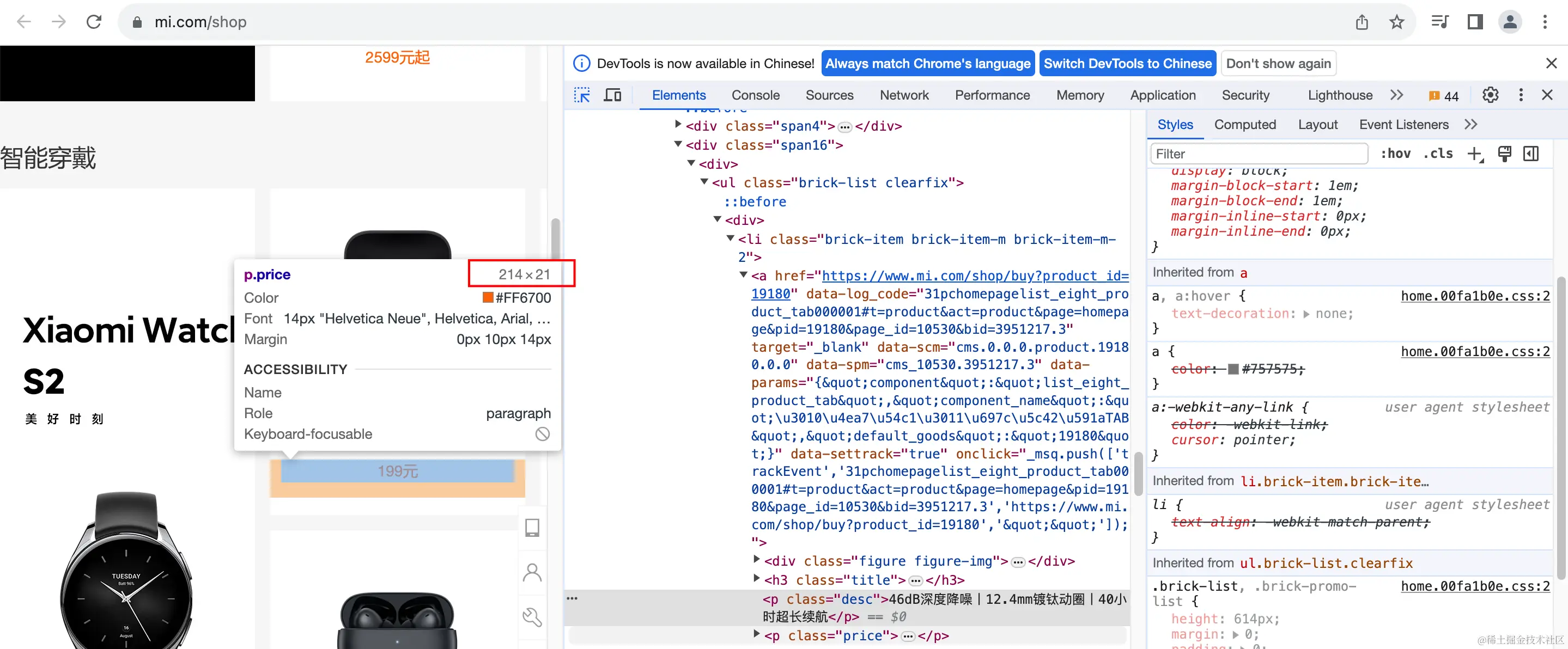Switch to the Console tab
Screen dimensions: 1568x649
click(755, 95)
